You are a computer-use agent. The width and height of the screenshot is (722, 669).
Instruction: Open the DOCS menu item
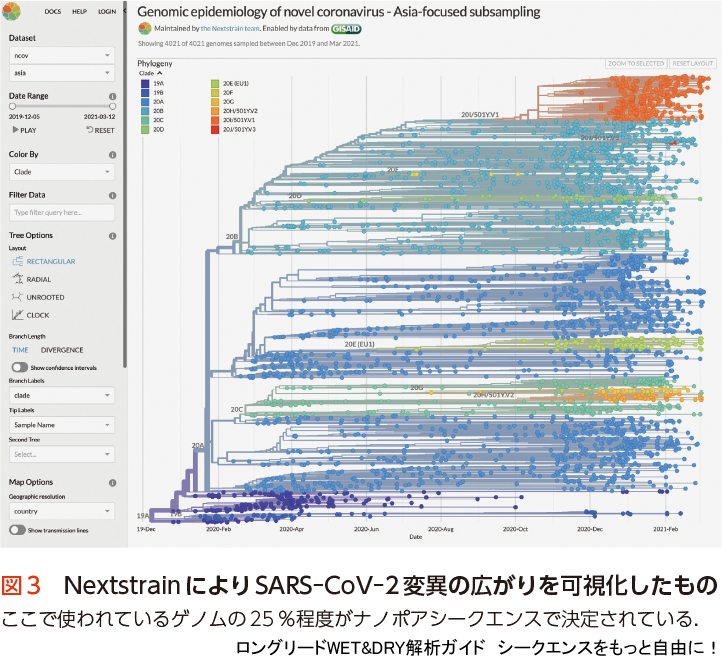(x=53, y=11)
